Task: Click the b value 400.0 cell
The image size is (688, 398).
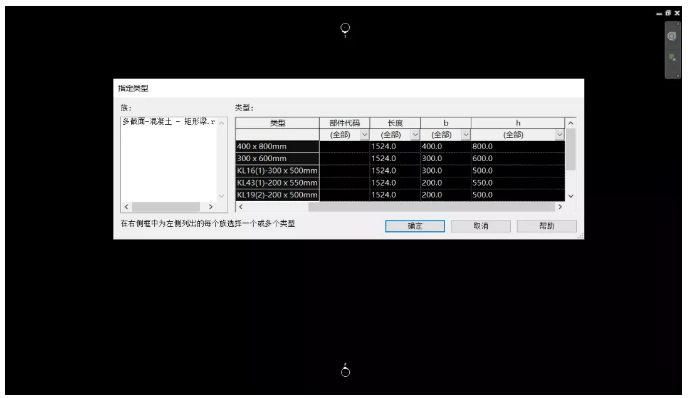Action: click(x=446, y=146)
